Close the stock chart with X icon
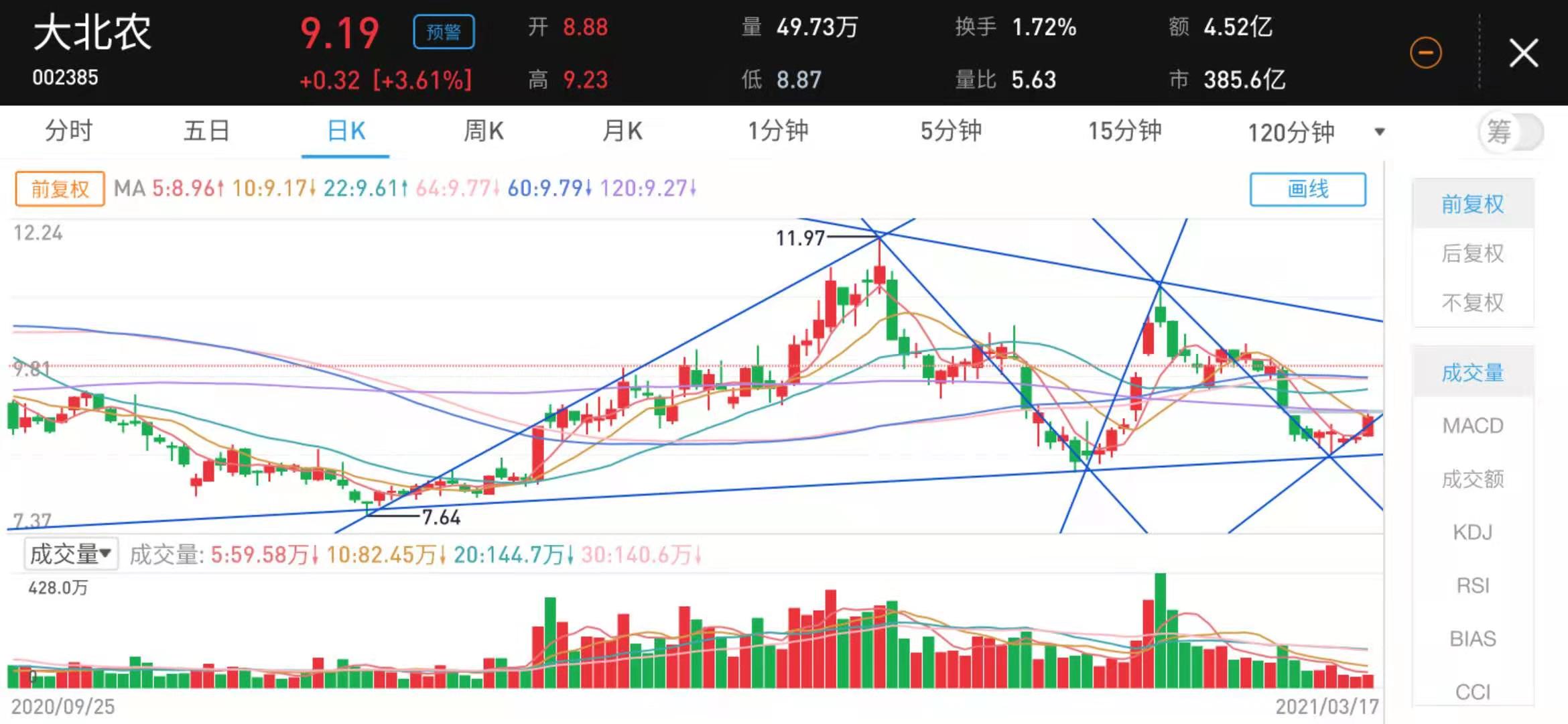This screenshot has width=1568, height=724. click(x=1523, y=53)
